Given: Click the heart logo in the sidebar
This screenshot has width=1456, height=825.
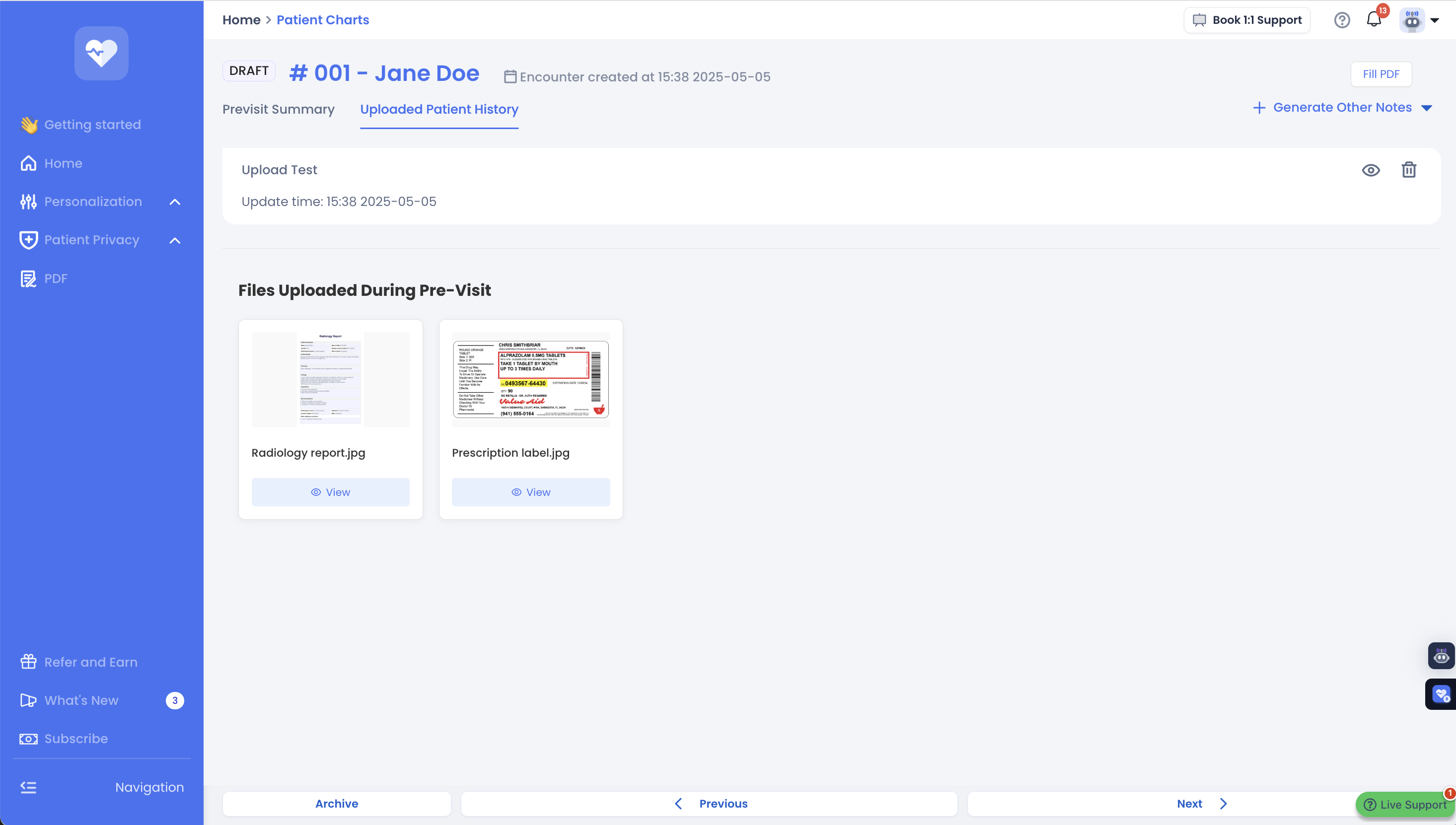Looking at the screenshot, I should click(x=101, y=53).
